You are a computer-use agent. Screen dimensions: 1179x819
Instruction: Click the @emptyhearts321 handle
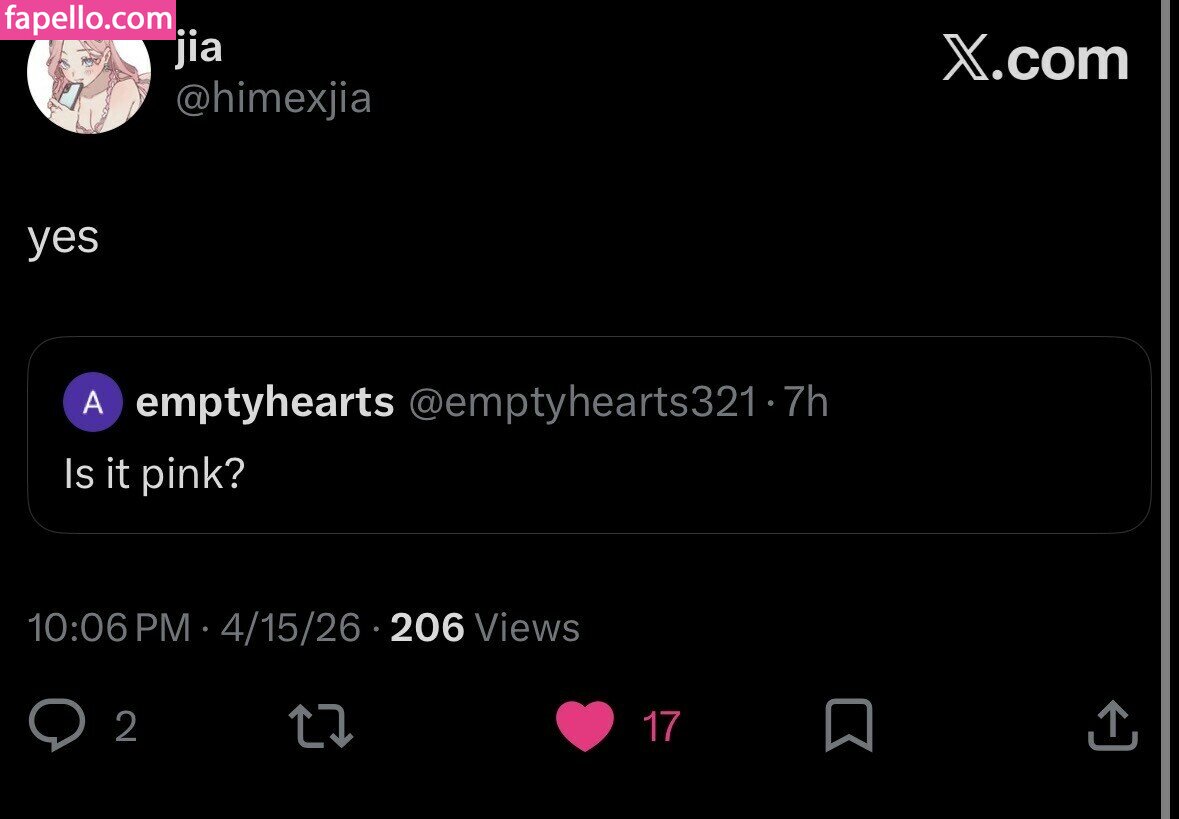(x=583, y=403)
